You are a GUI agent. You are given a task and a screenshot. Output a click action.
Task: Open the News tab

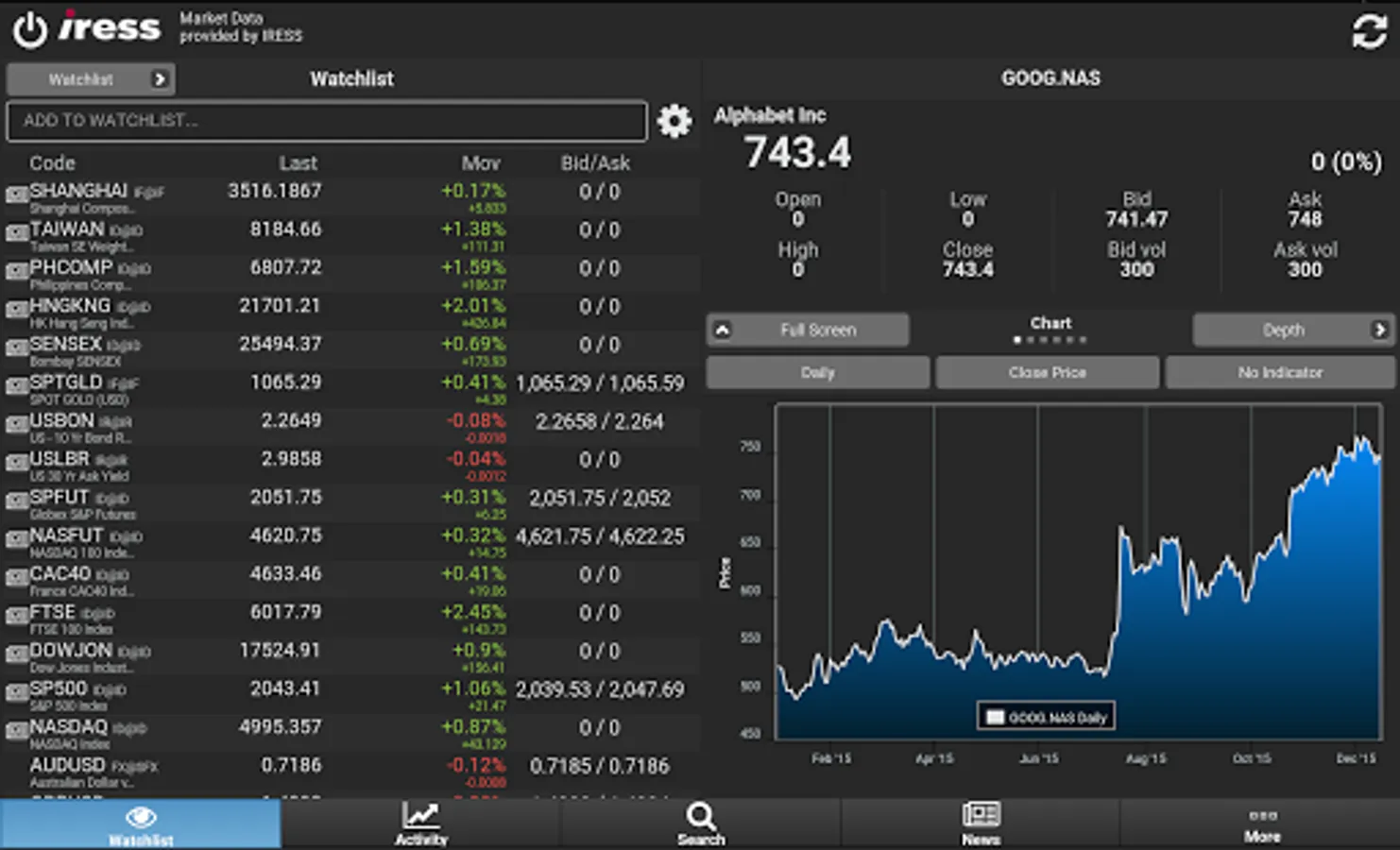tap(981, 824)
